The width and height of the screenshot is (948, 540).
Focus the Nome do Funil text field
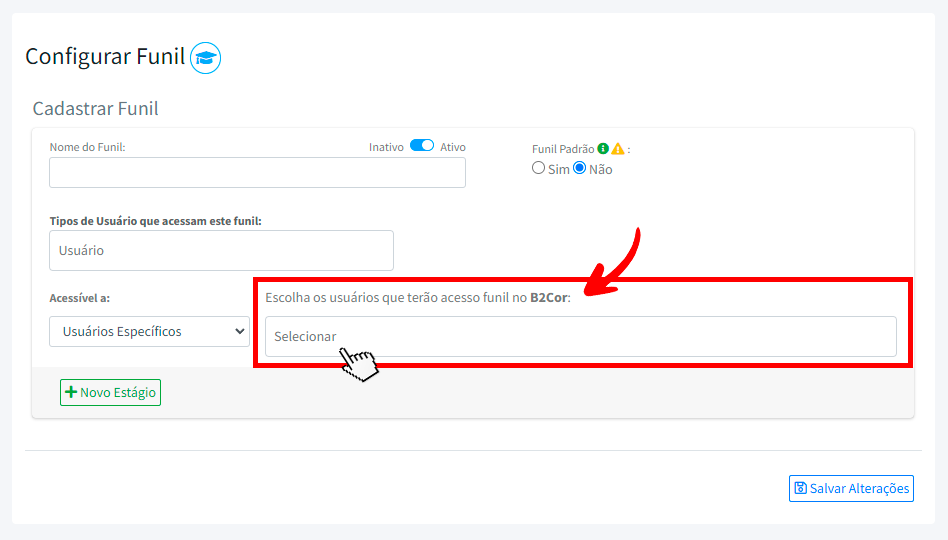(257, 173)
